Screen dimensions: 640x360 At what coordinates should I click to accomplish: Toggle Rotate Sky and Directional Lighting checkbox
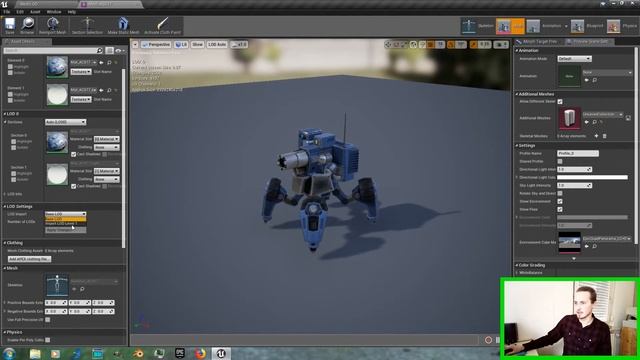click(x=560, y=193)
